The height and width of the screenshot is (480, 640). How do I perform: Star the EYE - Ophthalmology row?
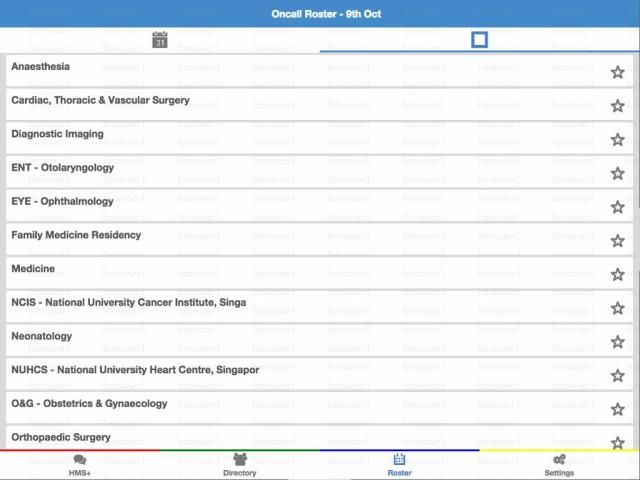(617, 208)
